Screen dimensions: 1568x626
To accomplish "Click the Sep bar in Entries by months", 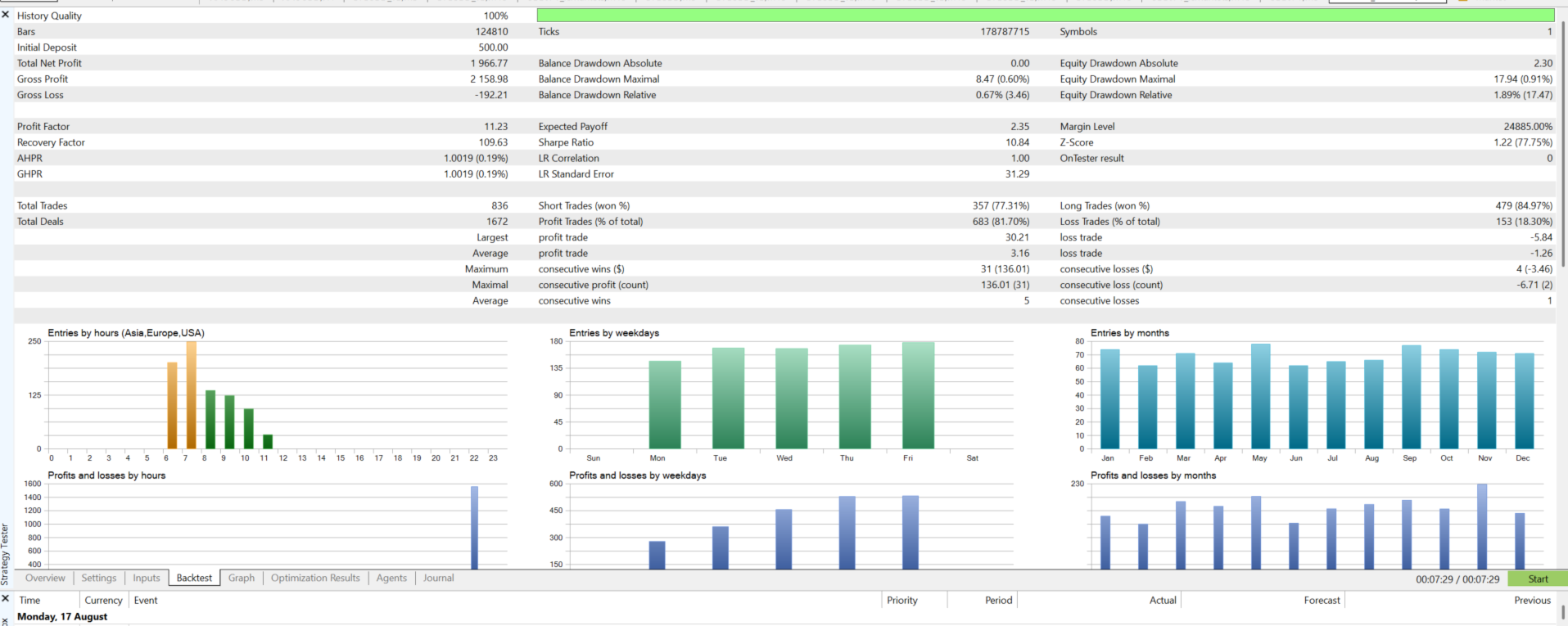I will [x=1411, y=397].
